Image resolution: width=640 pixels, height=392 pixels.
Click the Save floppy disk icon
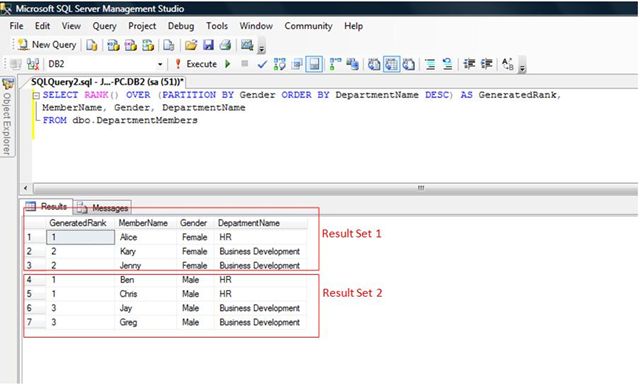pyautogui.click(x=208, y=45)
